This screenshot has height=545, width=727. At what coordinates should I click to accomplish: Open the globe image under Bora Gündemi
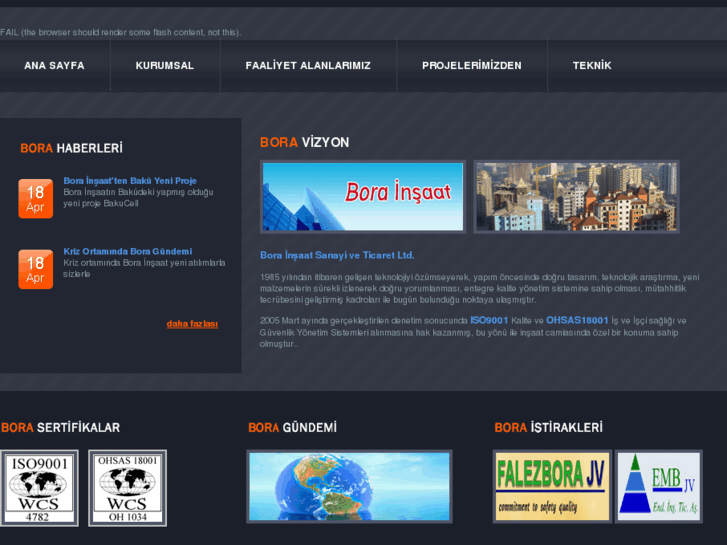point(349,487)
